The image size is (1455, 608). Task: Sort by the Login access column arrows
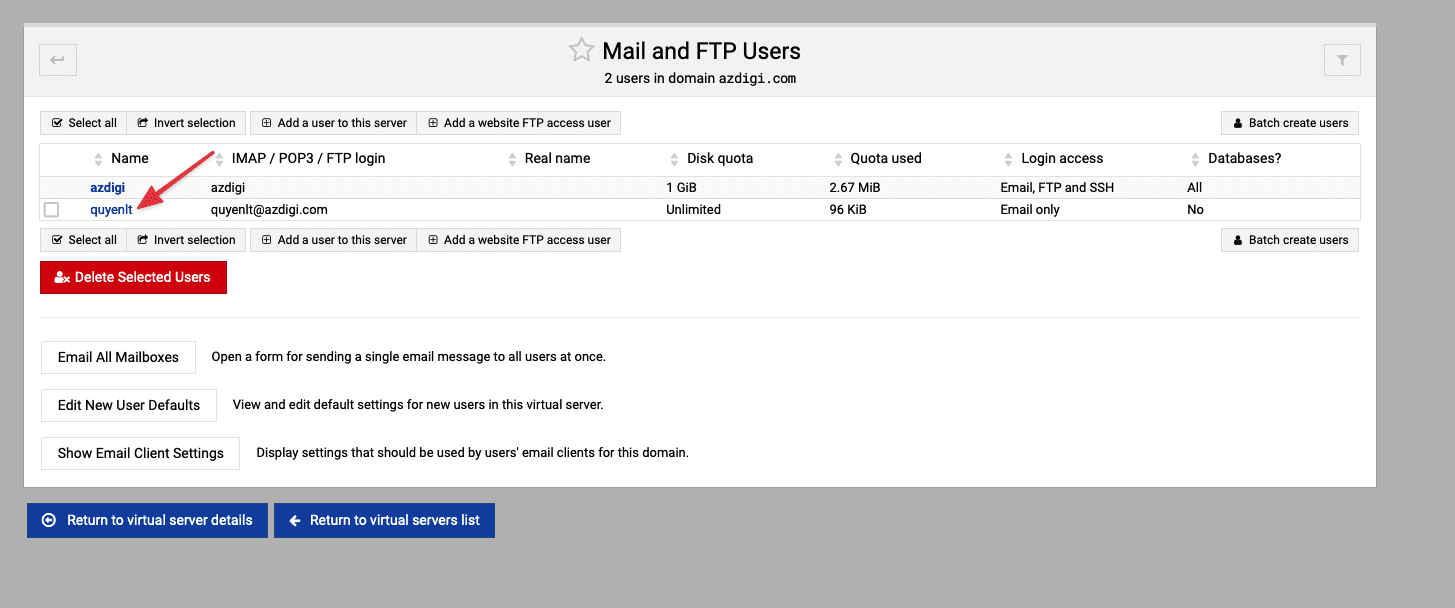point(1008,159)
